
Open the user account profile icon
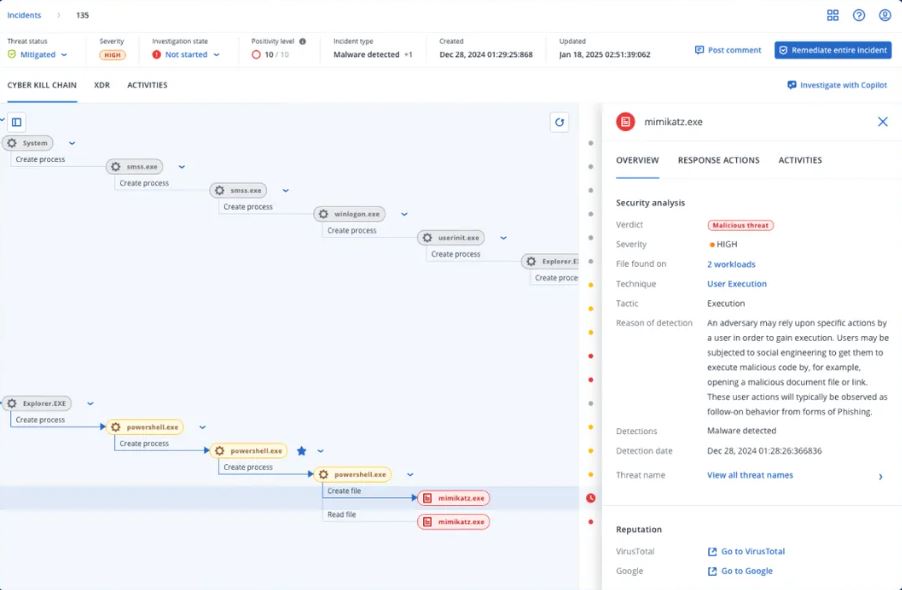point(885,15)
